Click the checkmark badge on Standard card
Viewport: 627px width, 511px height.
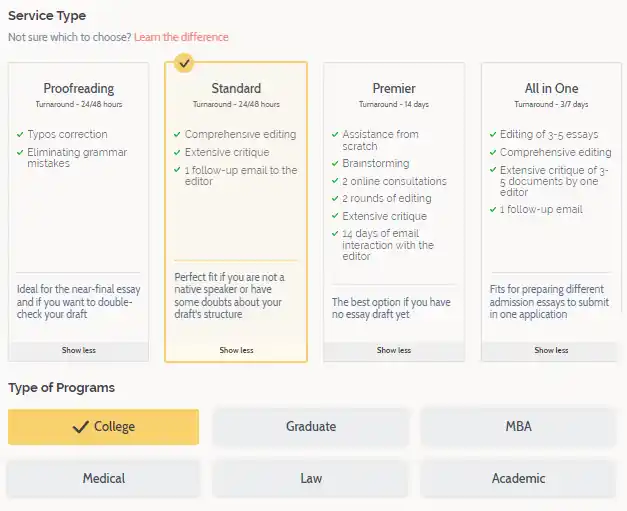click(x=184, y=63)
